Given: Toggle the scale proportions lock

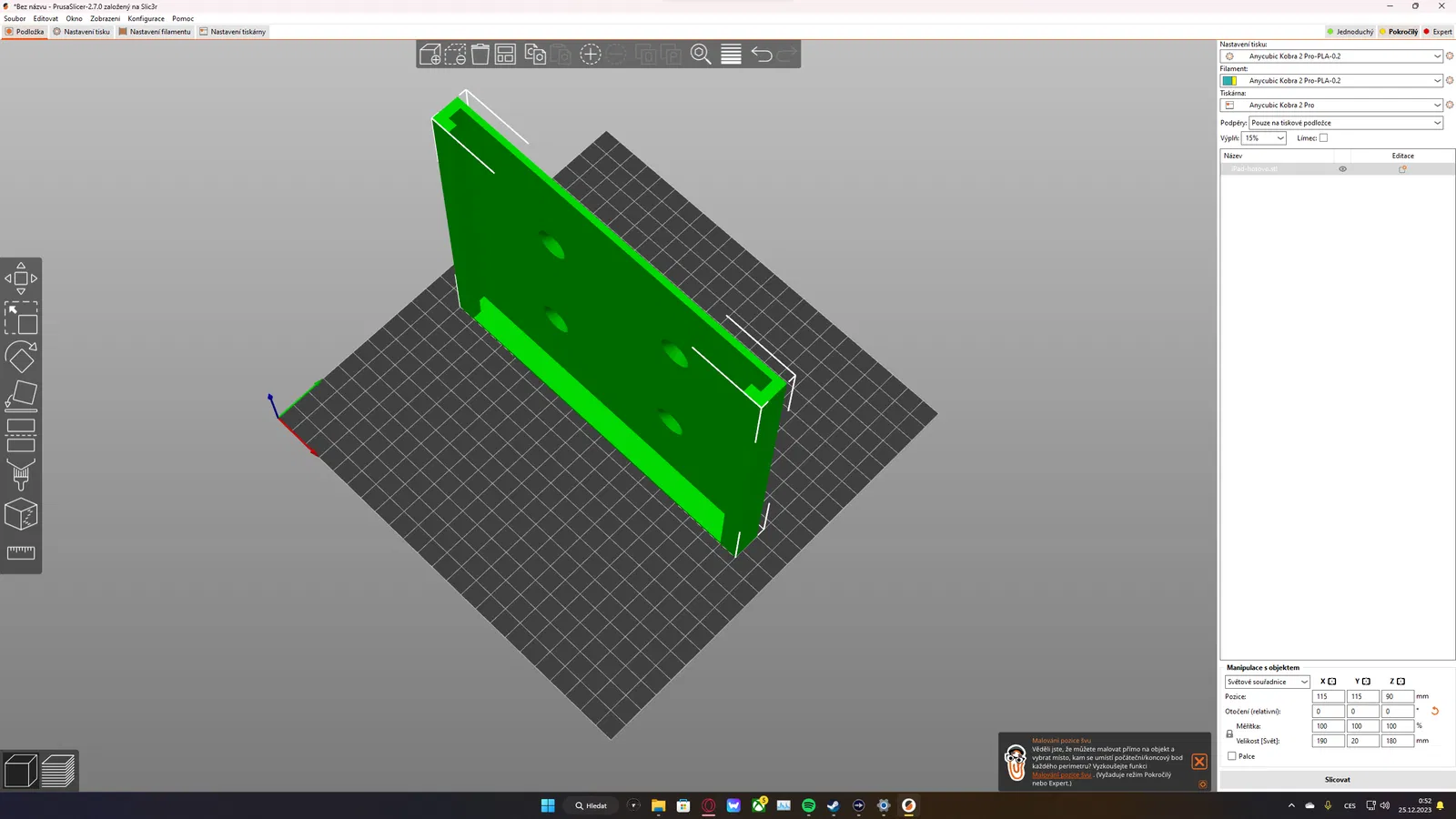Looking at the screenshot, I should pos(1229,733).
